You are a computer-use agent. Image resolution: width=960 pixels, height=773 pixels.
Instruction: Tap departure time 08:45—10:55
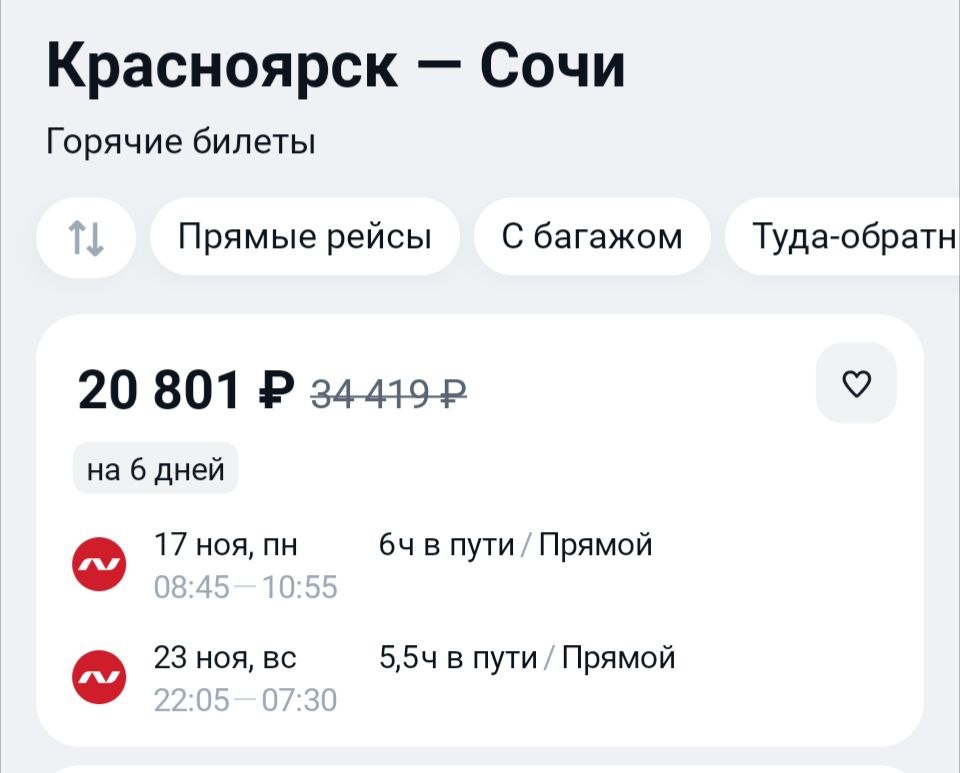246,587
